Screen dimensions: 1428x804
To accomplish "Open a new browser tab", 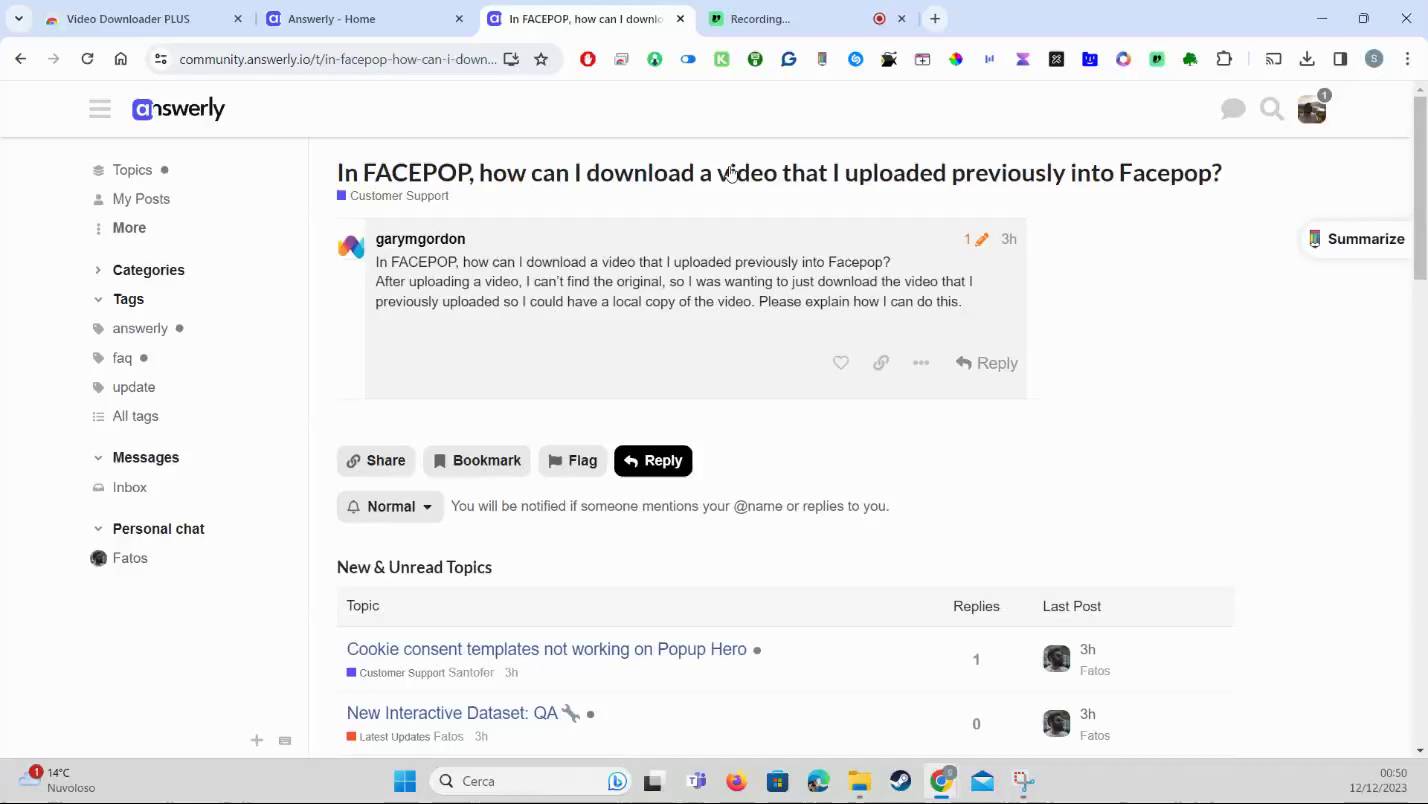I will pos(935,18).
